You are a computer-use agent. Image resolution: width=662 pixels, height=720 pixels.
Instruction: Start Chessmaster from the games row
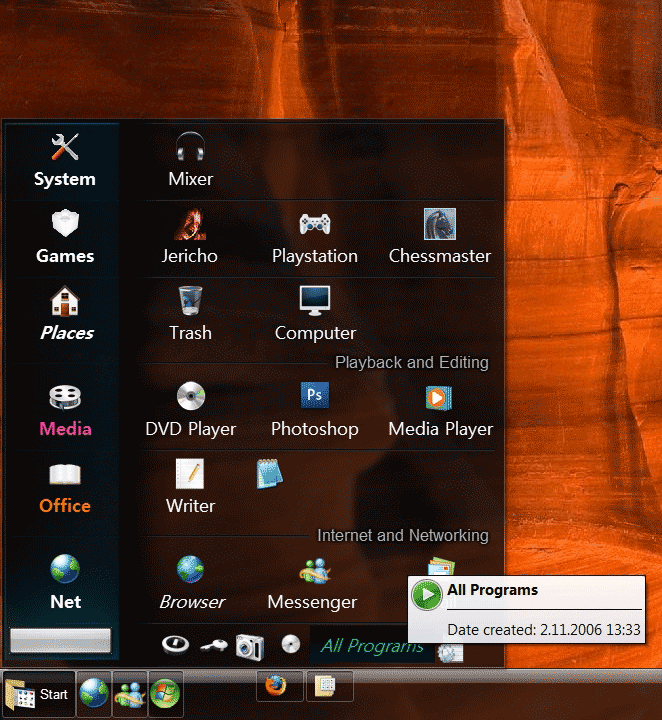click(x=440, y=226)
